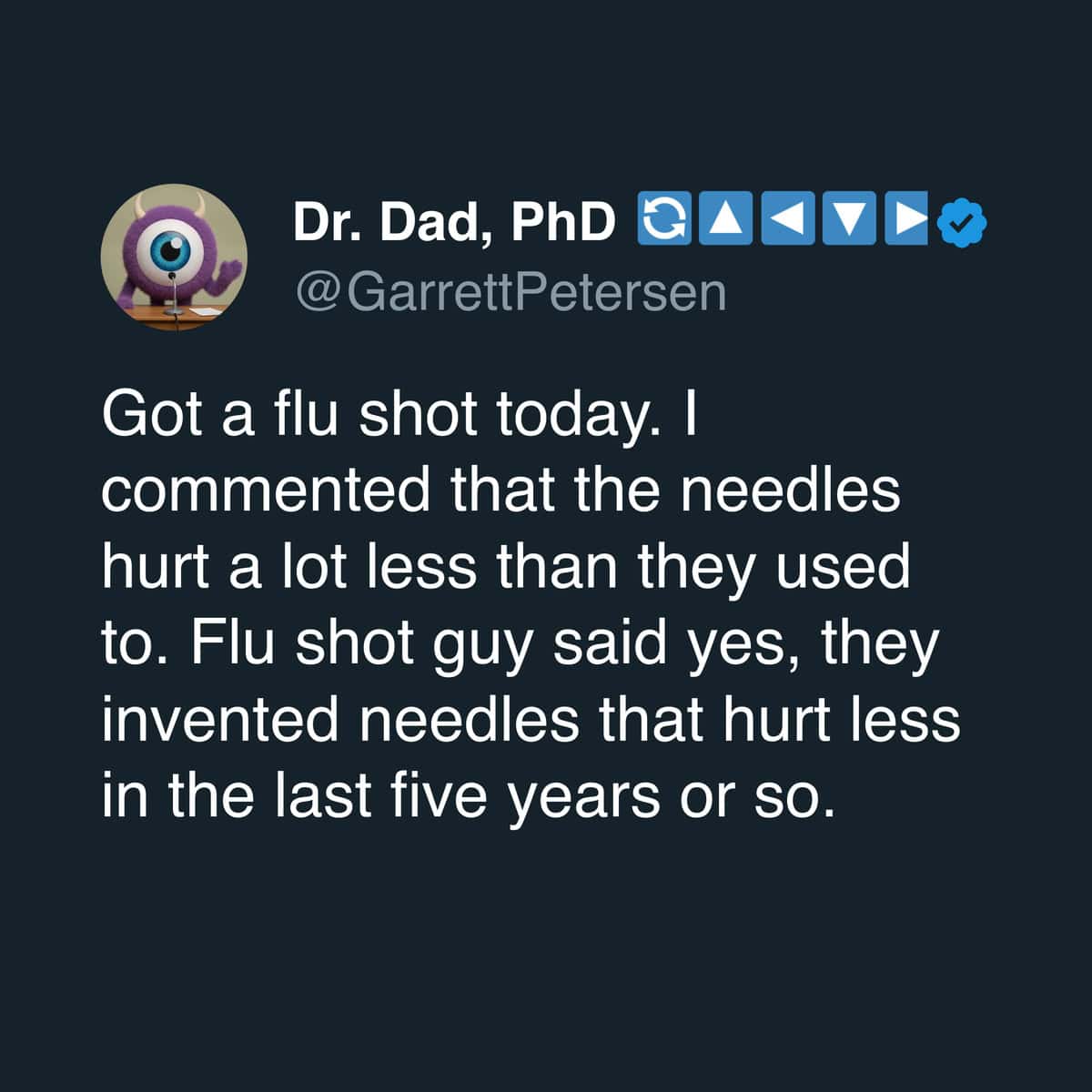
Task: Click the up arrow emoji icon
Action: click(x=725, y=219)
